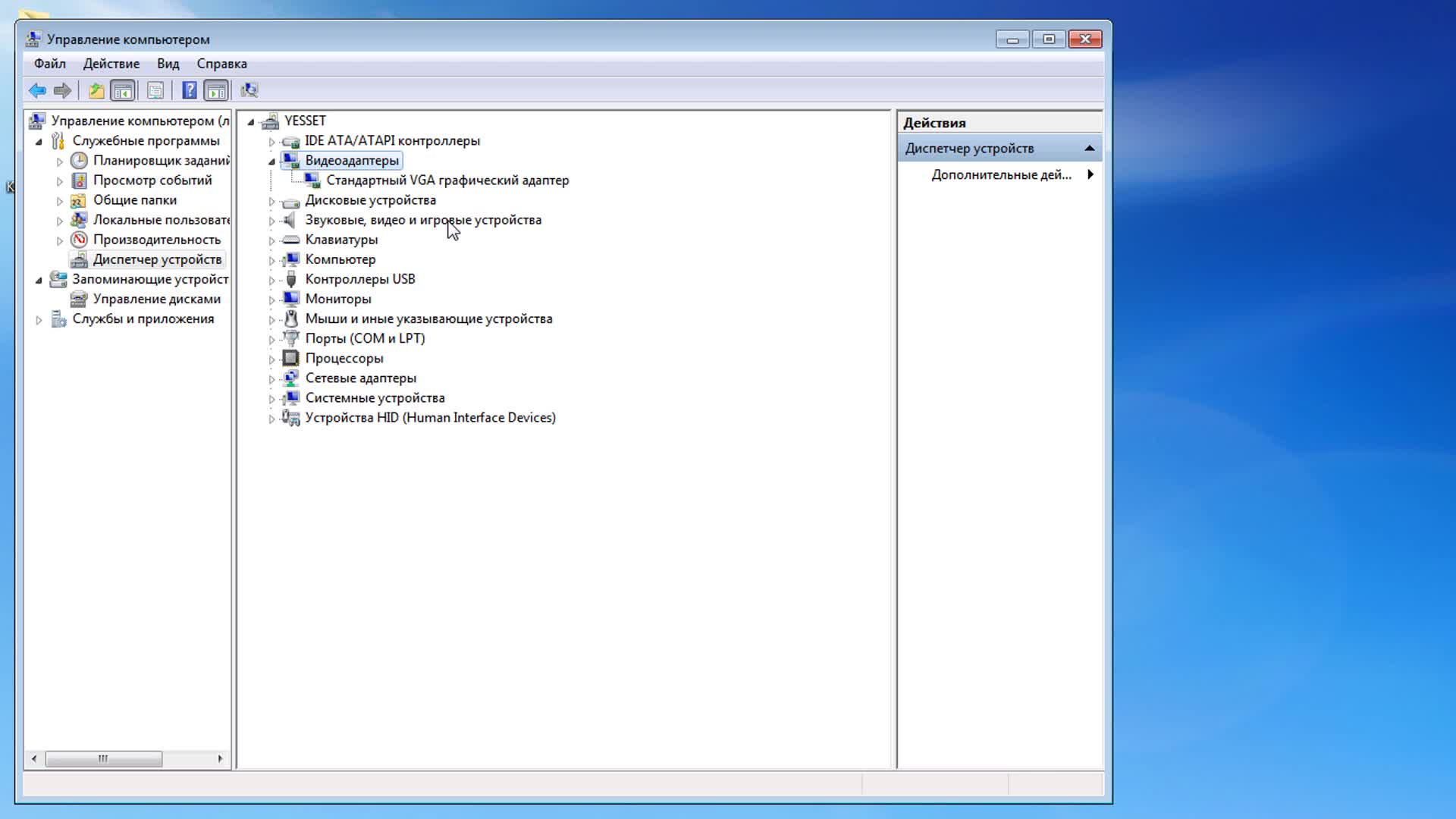The image size is (1456, 819).
Task: Click the Видеоадаптеры category icon
Action: point(291,161)
